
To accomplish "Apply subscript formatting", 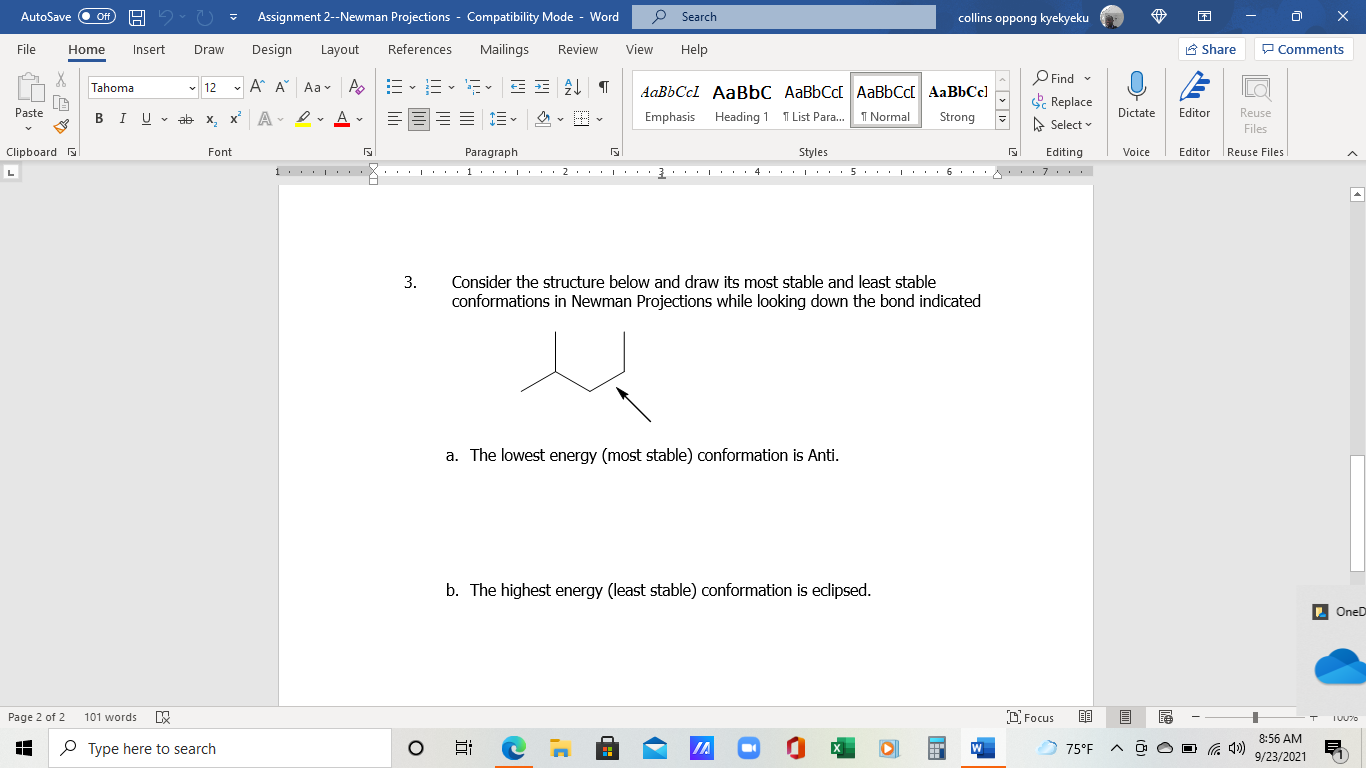I will pyautogui.click(x=210, y=119).
